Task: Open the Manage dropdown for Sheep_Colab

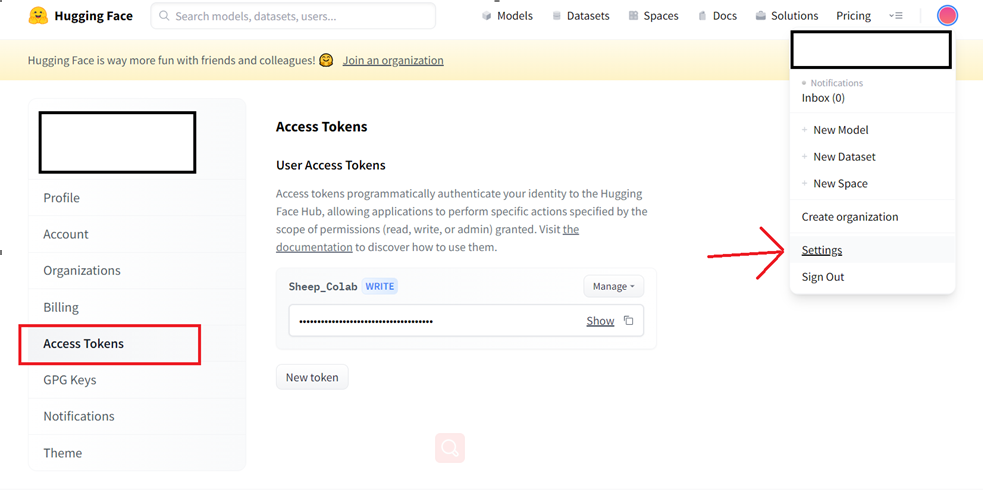Action: tap(613, 287)
